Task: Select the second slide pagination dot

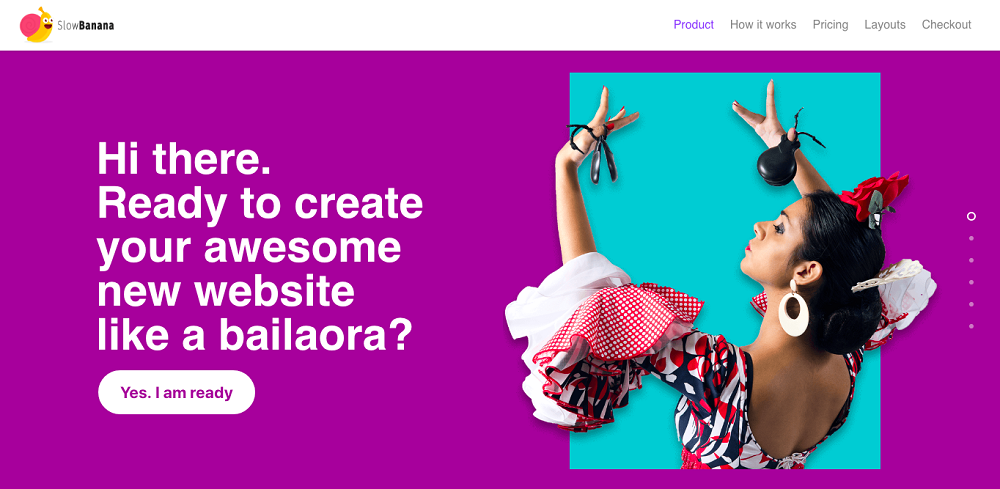Action: click(971, 238)
